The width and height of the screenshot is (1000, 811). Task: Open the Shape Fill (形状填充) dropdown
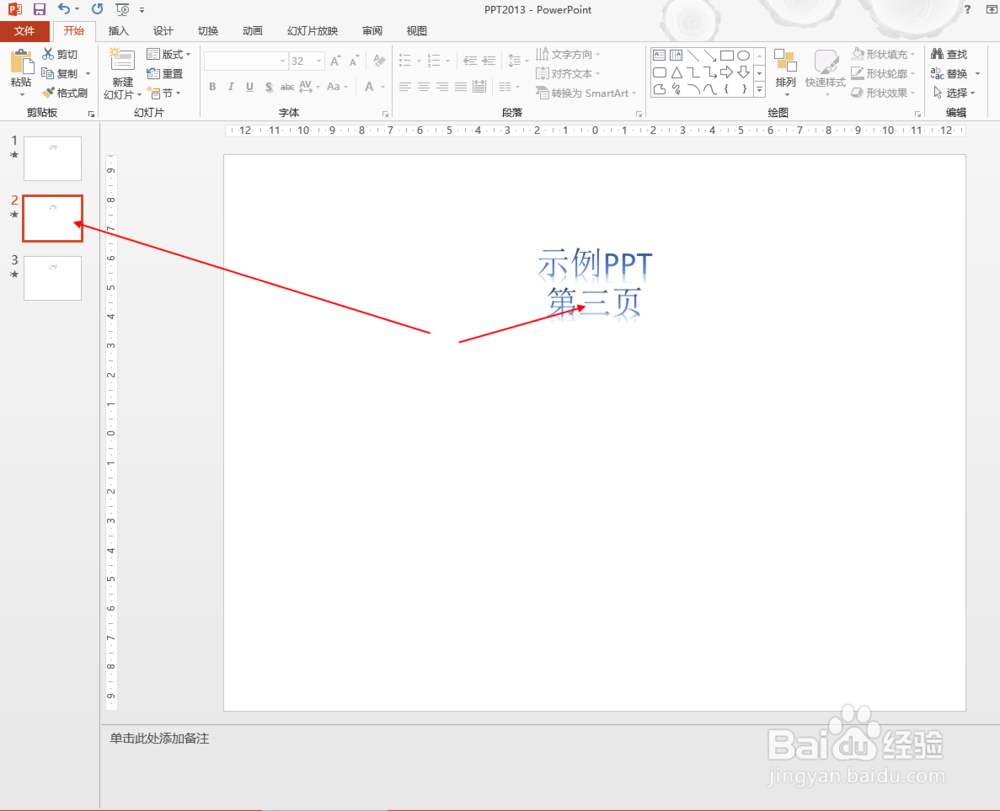point(883,54)
